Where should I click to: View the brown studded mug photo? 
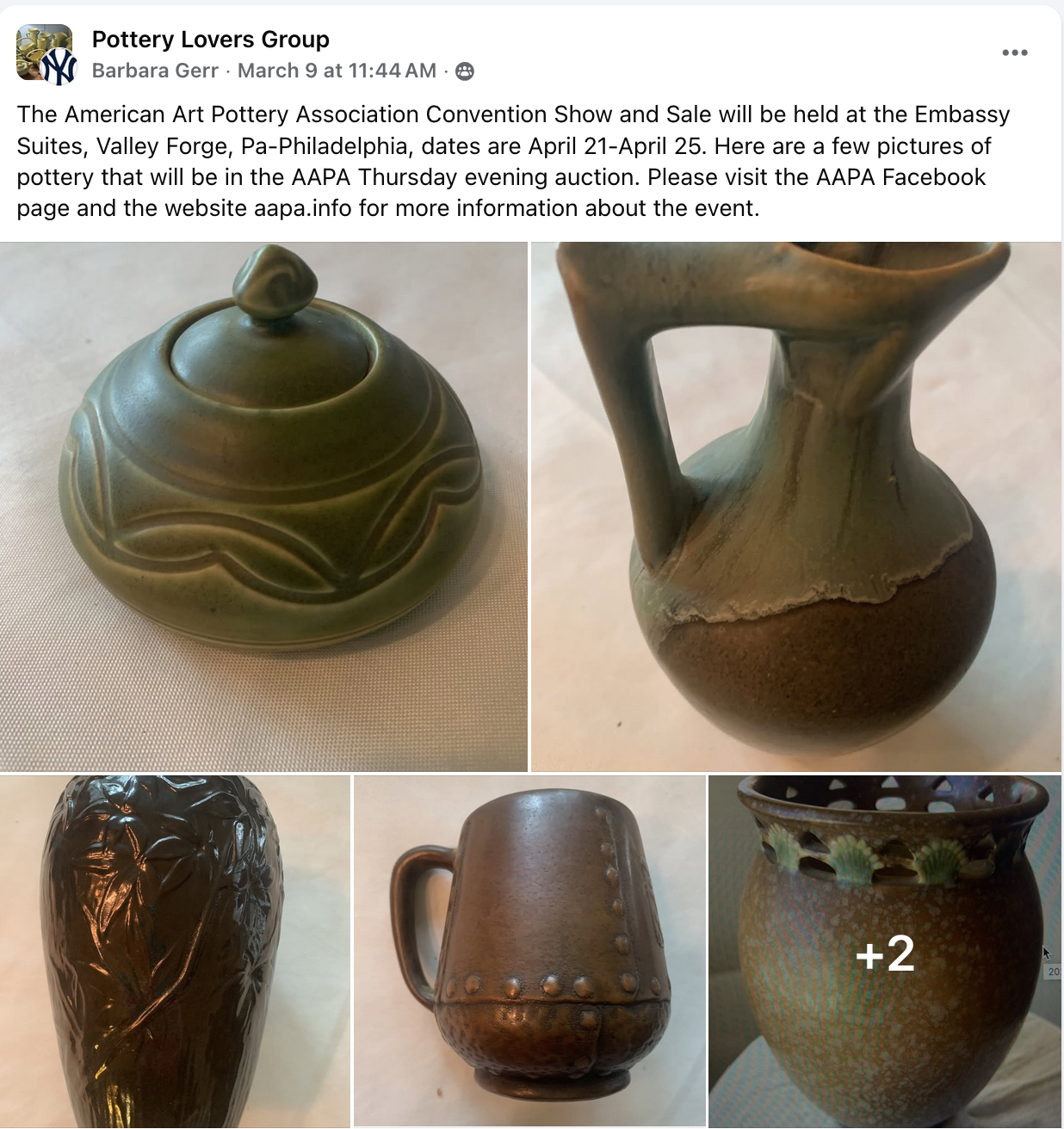pyautogui.click(x=529, y=951)
